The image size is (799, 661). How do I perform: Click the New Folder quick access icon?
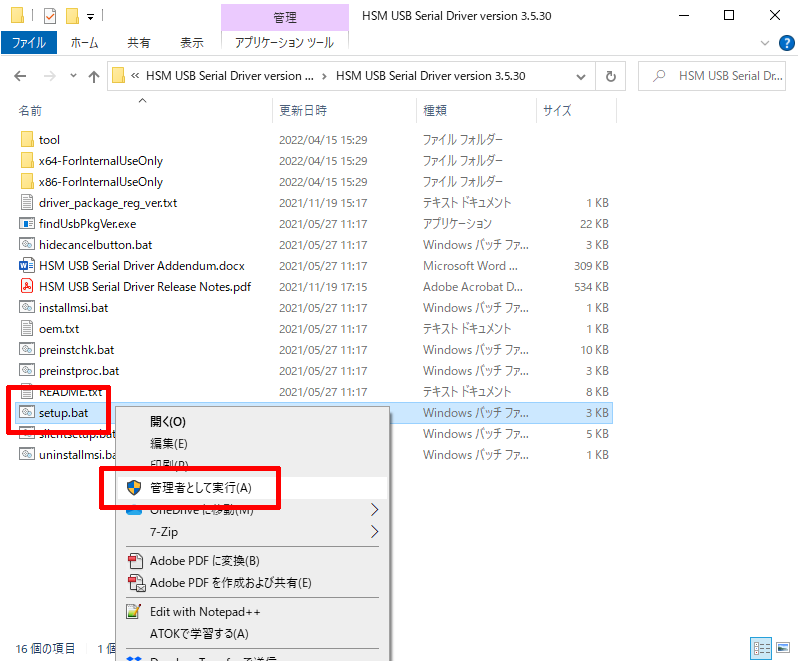point(72,16)
